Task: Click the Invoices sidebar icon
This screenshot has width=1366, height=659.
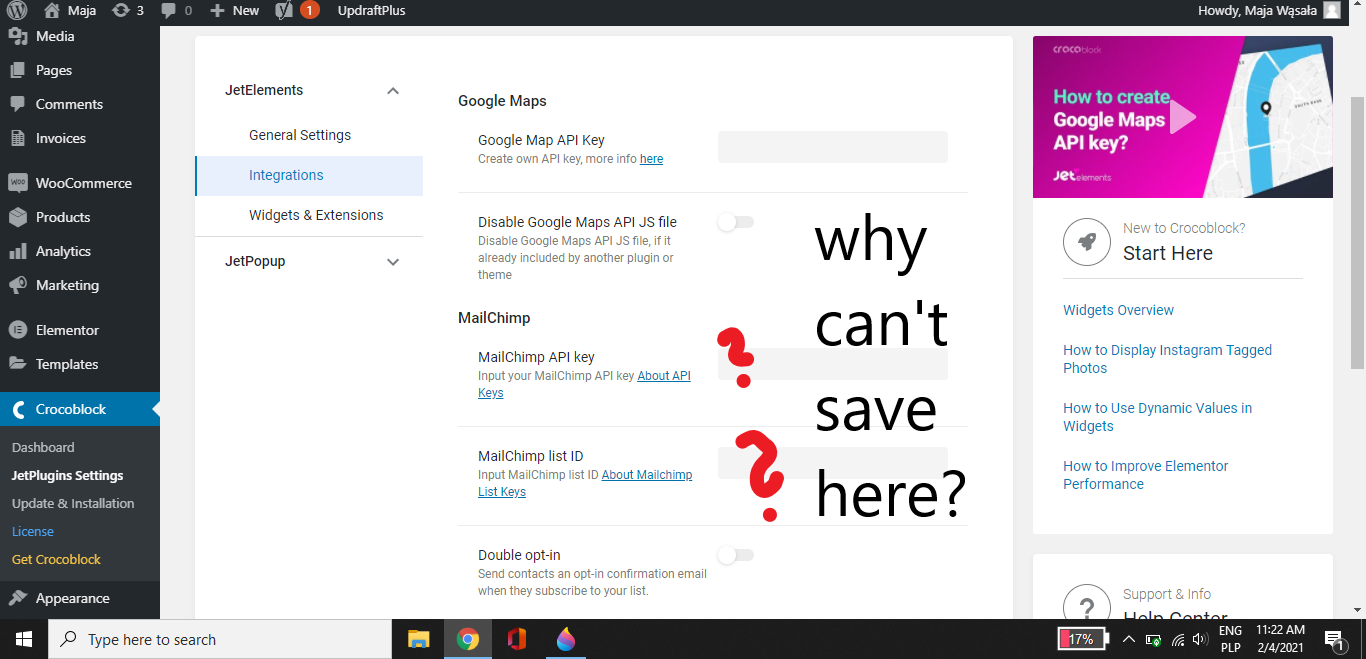Action: click(x=17, y=138)
